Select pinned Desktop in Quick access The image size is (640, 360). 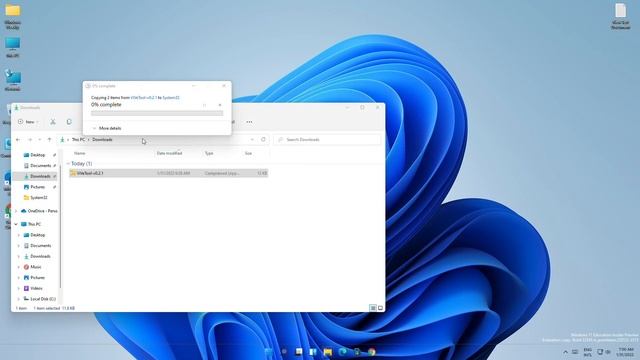38,155
